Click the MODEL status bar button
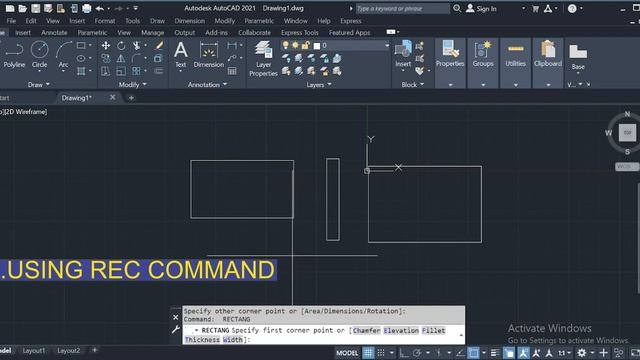Image resolution: width=640 pixels, height=360 pixels. pyautogui.click(x=347, y=353)
